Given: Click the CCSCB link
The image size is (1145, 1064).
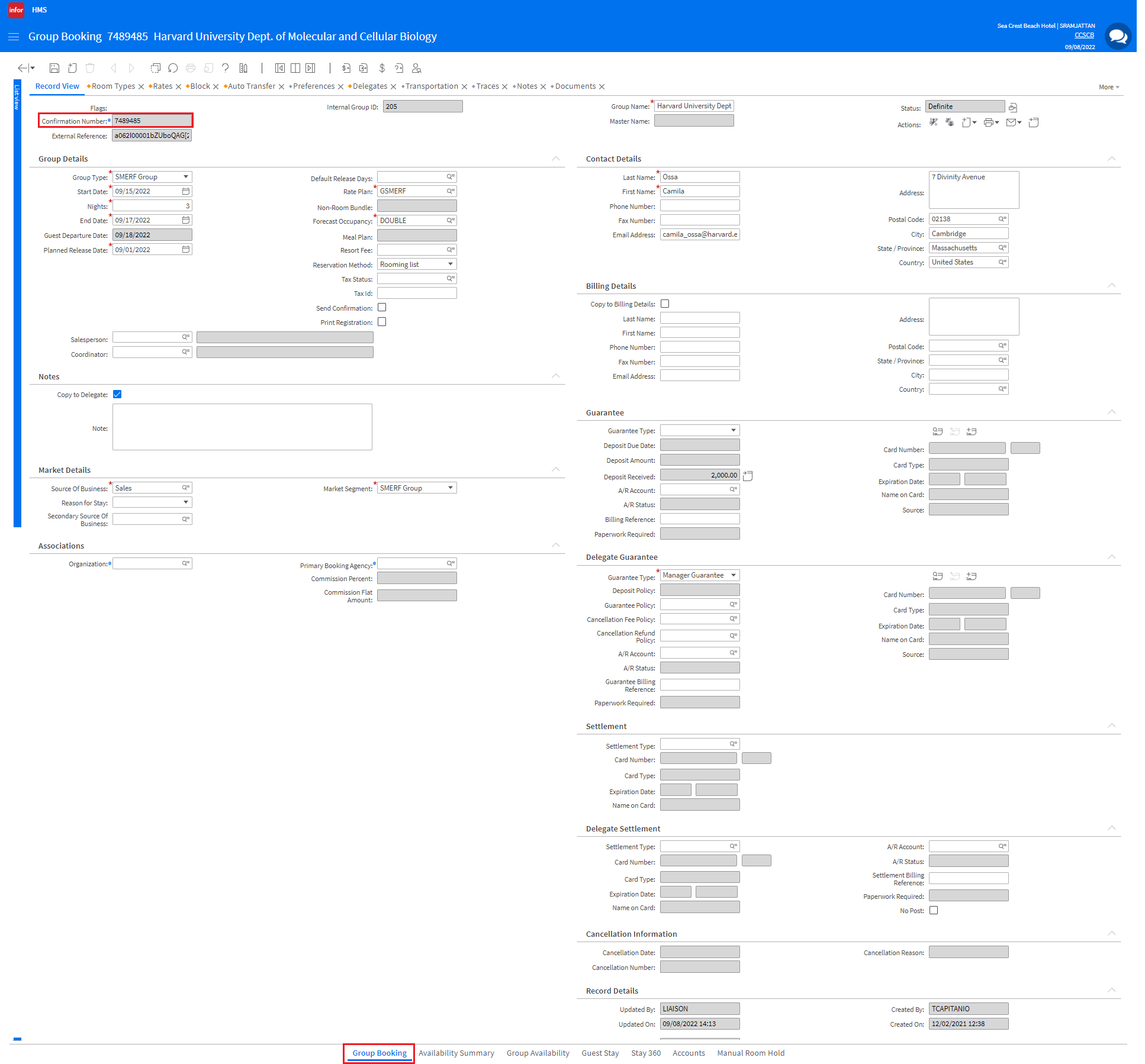Looking at the screenshot, I should (x=1084, y=36).
